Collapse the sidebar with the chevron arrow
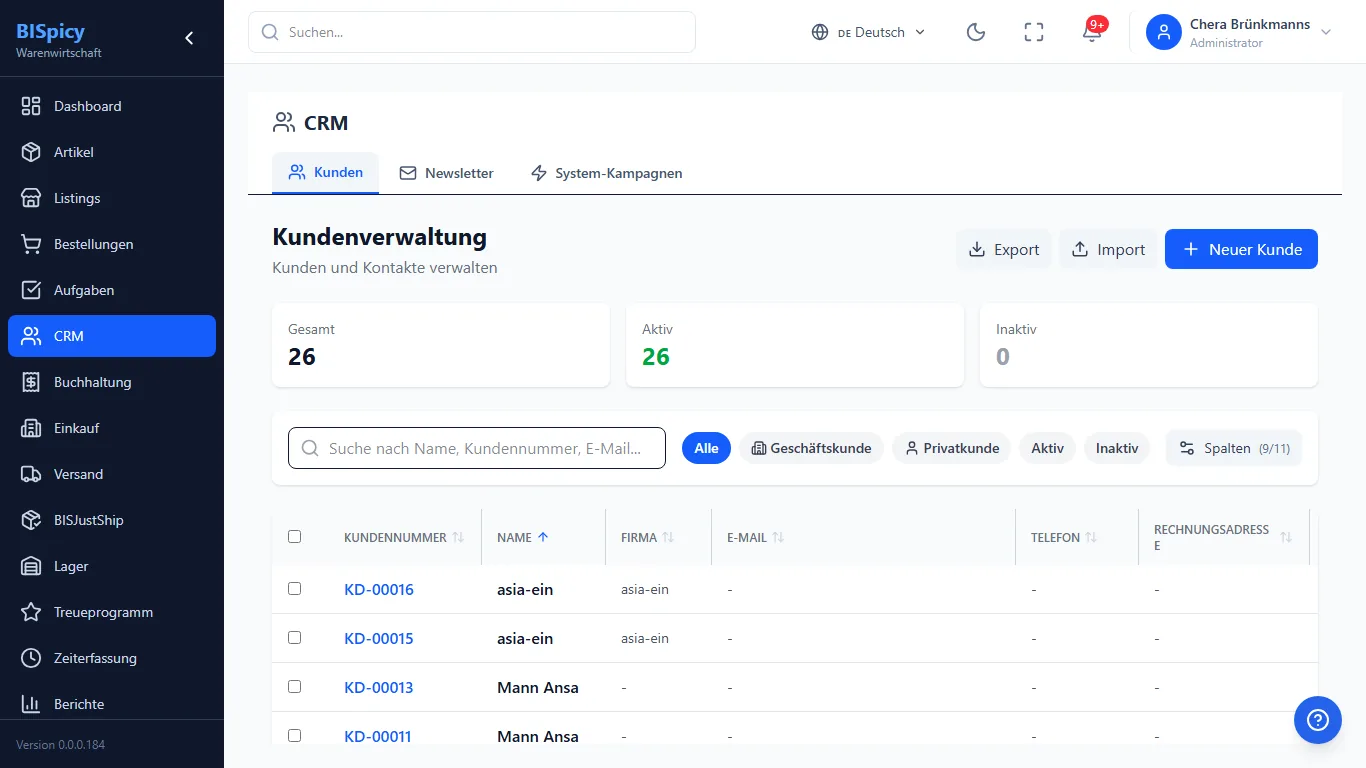This screenshot has height=768, width=1366. (189, 38)
